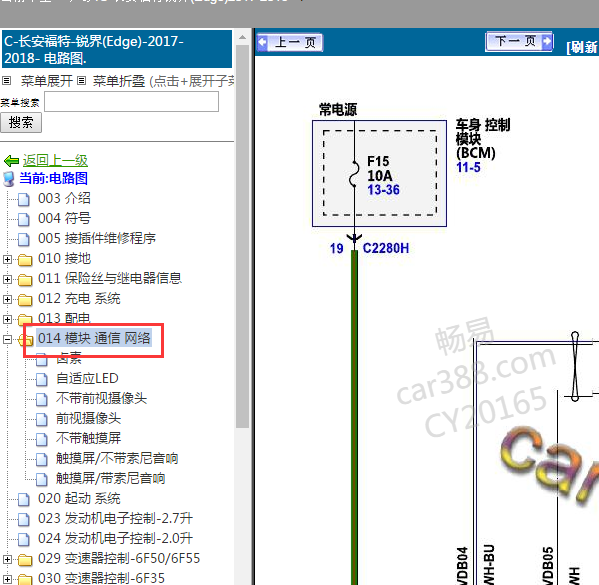This screenshot has height=585, width=599.
Task: Expand the 011 保险丝与继电器信息 node
Action: pos(7,279)
